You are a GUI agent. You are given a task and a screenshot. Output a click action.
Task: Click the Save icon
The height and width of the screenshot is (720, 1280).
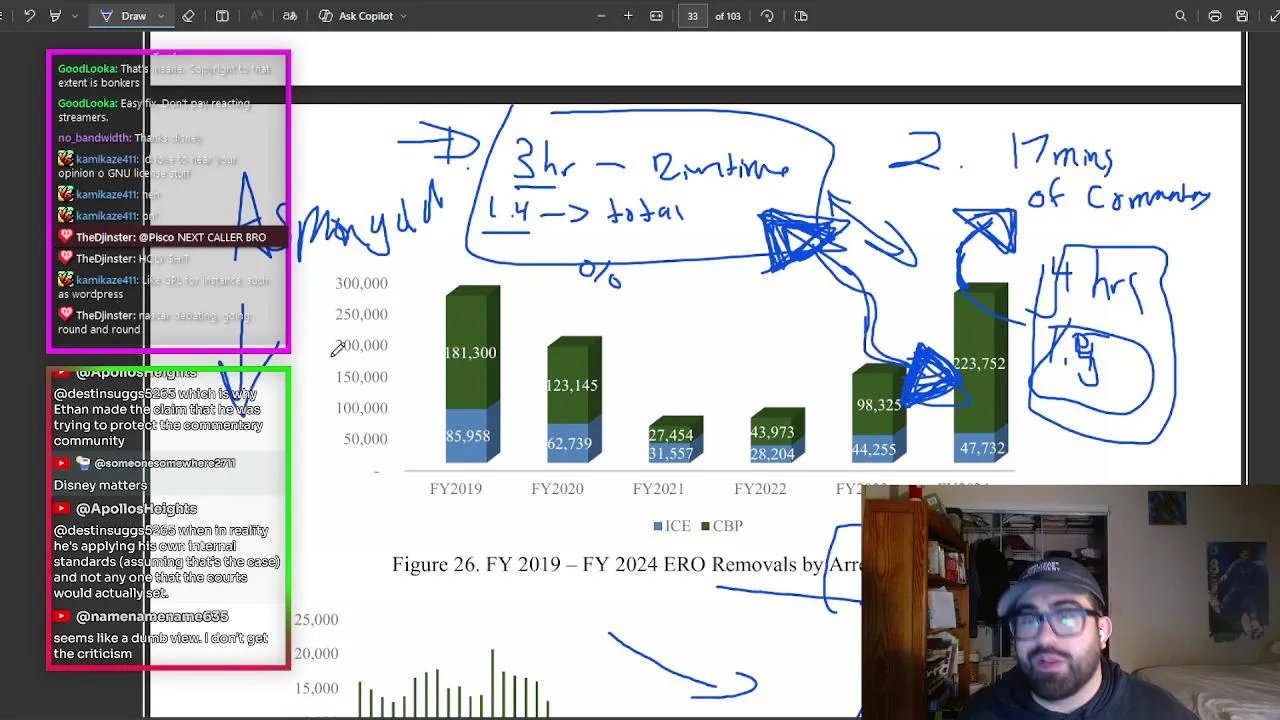pyautogui.click(x=1242, y=16)
